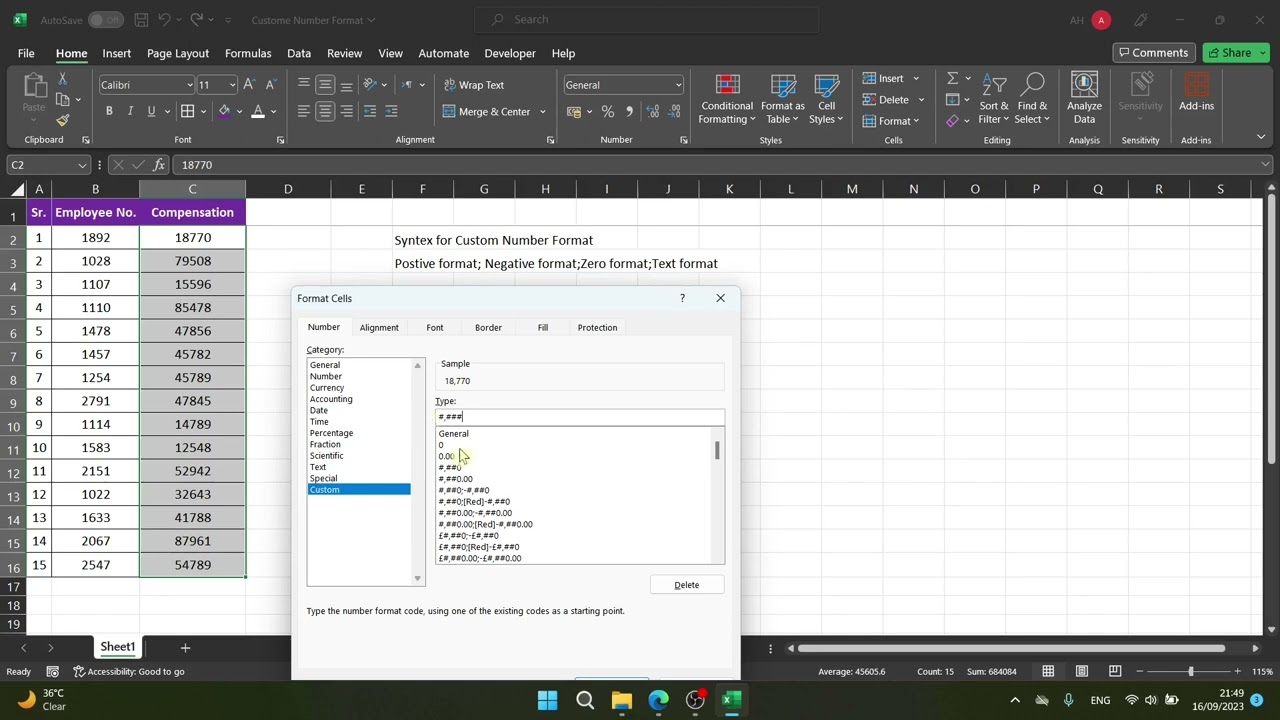The height and width of the screenshot is (720, 1280).
Task: Click the Windows Start button
Action: [x=547, y=700]
